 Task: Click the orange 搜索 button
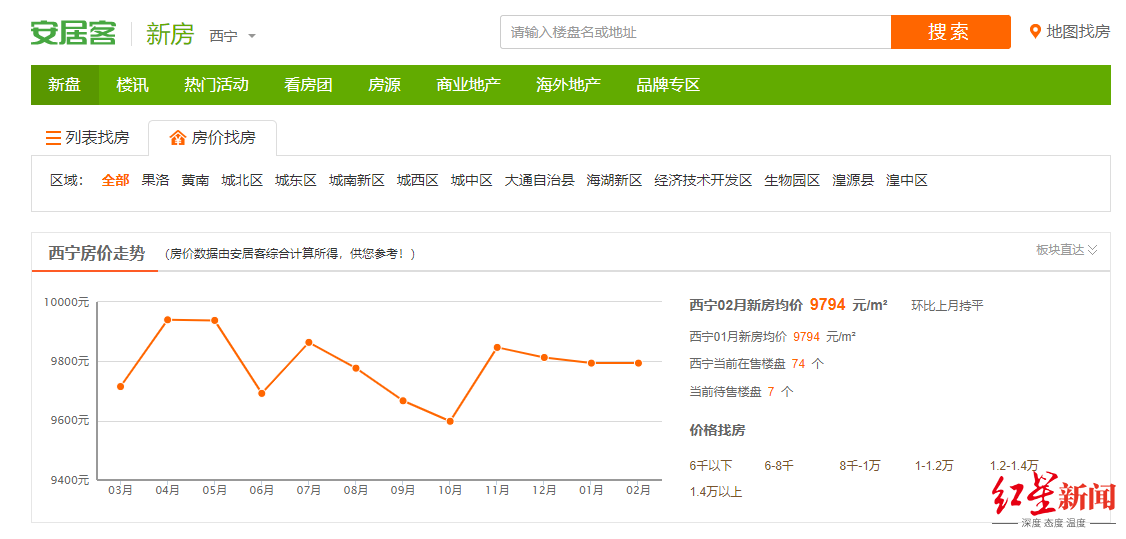click(950, 32)
